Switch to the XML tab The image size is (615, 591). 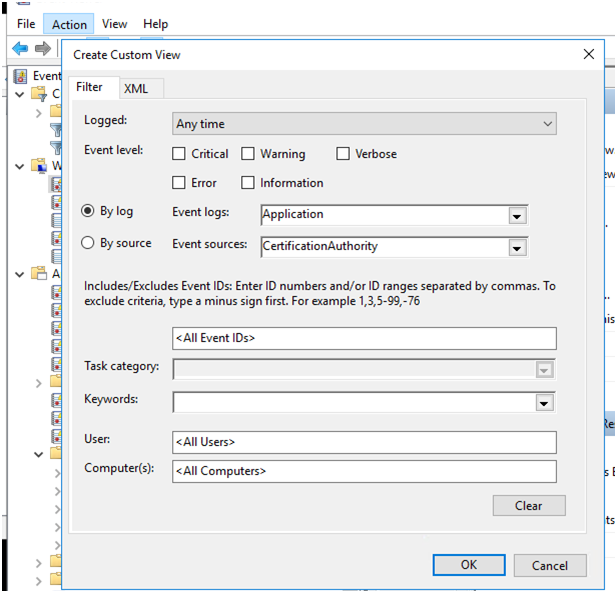pos(136,88)
